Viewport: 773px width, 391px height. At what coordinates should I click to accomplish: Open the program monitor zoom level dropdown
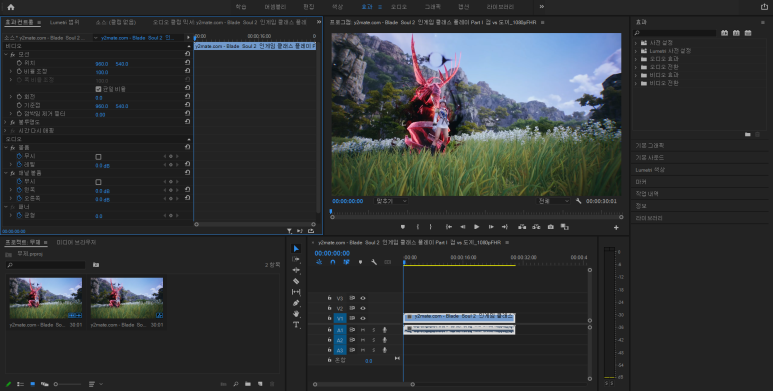click(x=391, y=201)
